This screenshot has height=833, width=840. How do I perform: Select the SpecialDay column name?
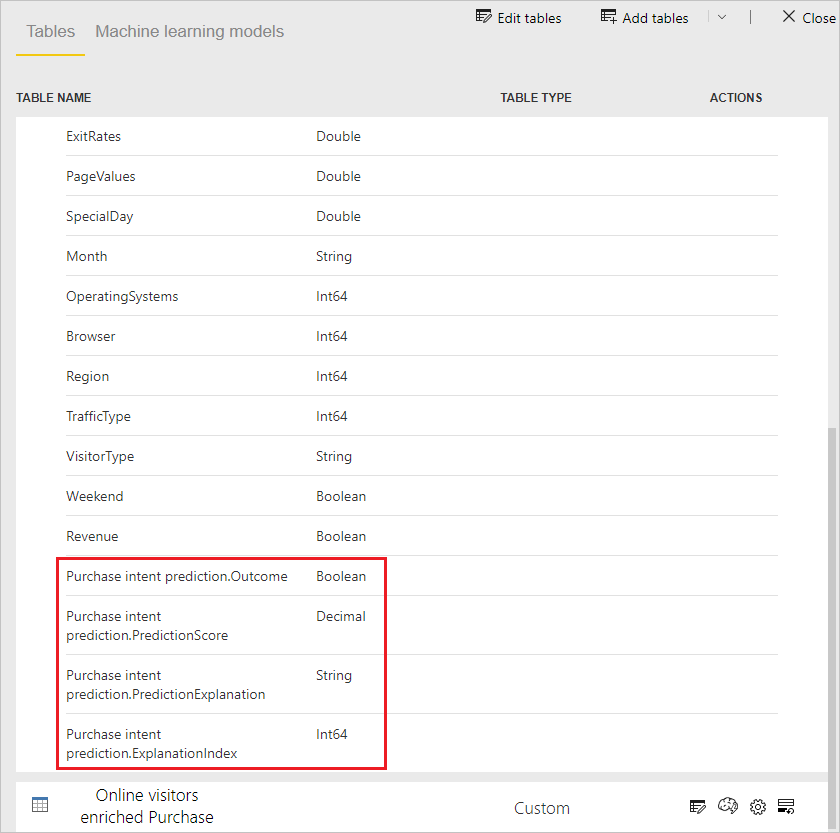[100, 216]
